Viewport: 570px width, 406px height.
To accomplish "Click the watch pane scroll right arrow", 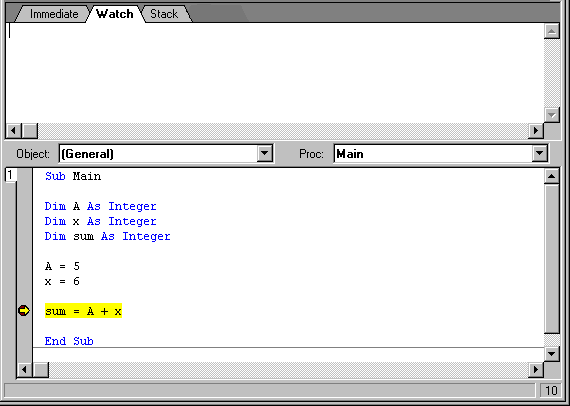I will pyautogui.click(x=536, y=130).
